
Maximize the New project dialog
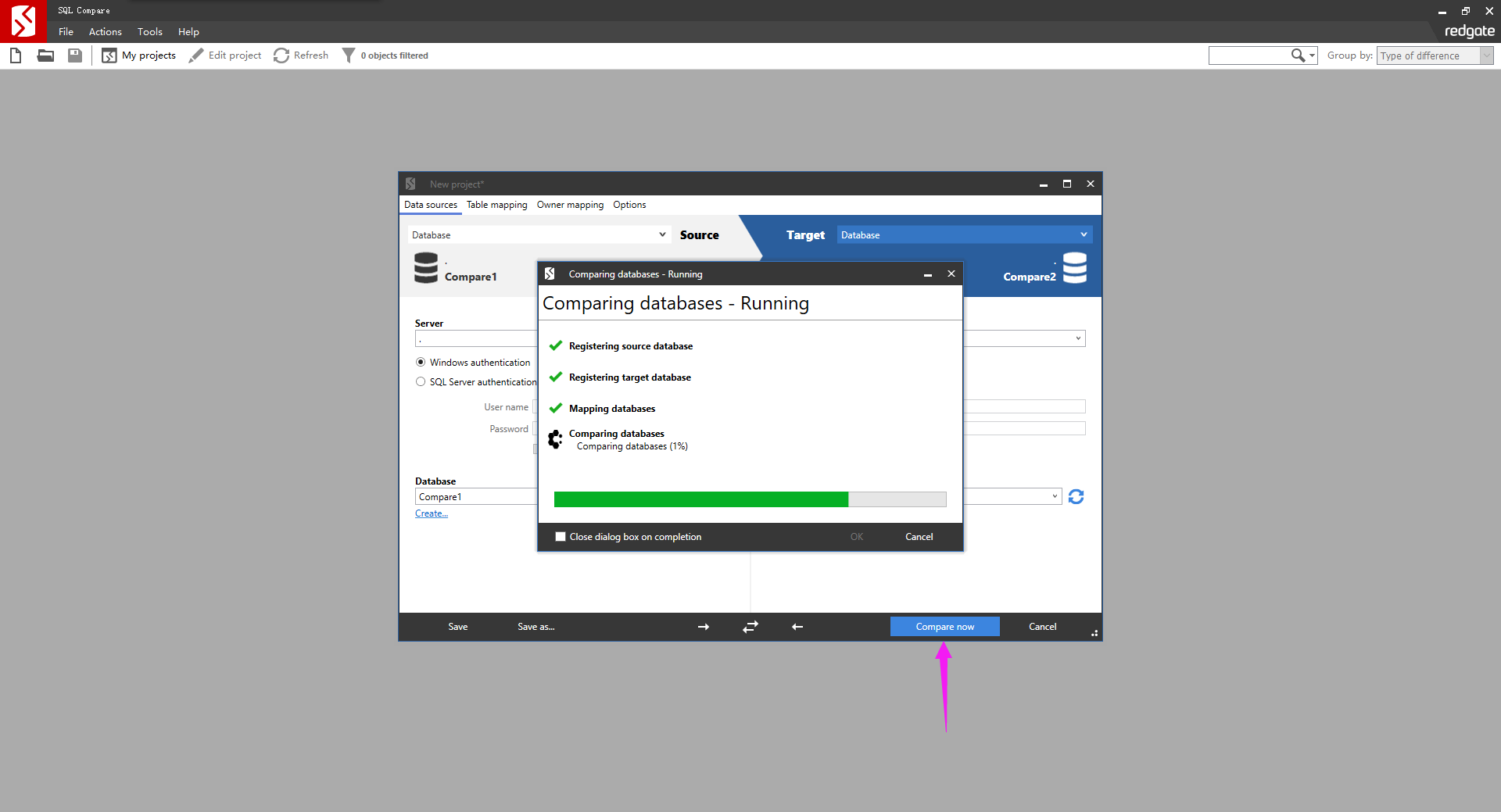point(1067,184)
